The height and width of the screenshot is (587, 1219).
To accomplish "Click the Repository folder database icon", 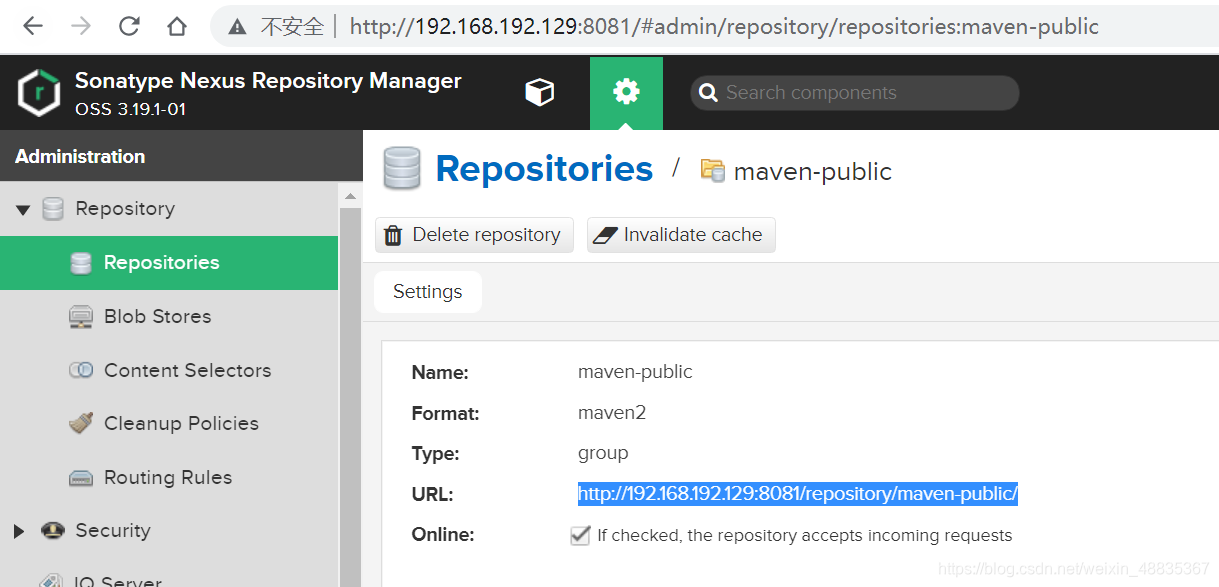I will click(x=53, y=209).
